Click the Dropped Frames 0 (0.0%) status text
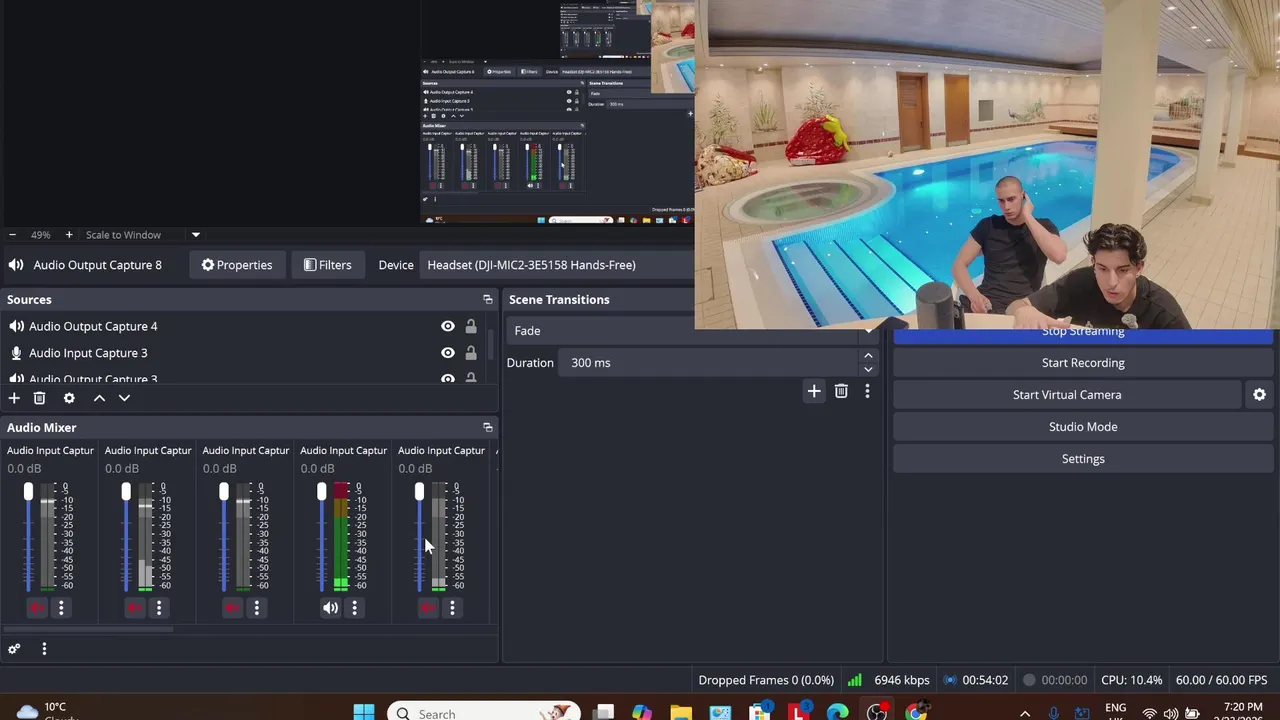Viewport: 1280px width, 720px height. 766,680
